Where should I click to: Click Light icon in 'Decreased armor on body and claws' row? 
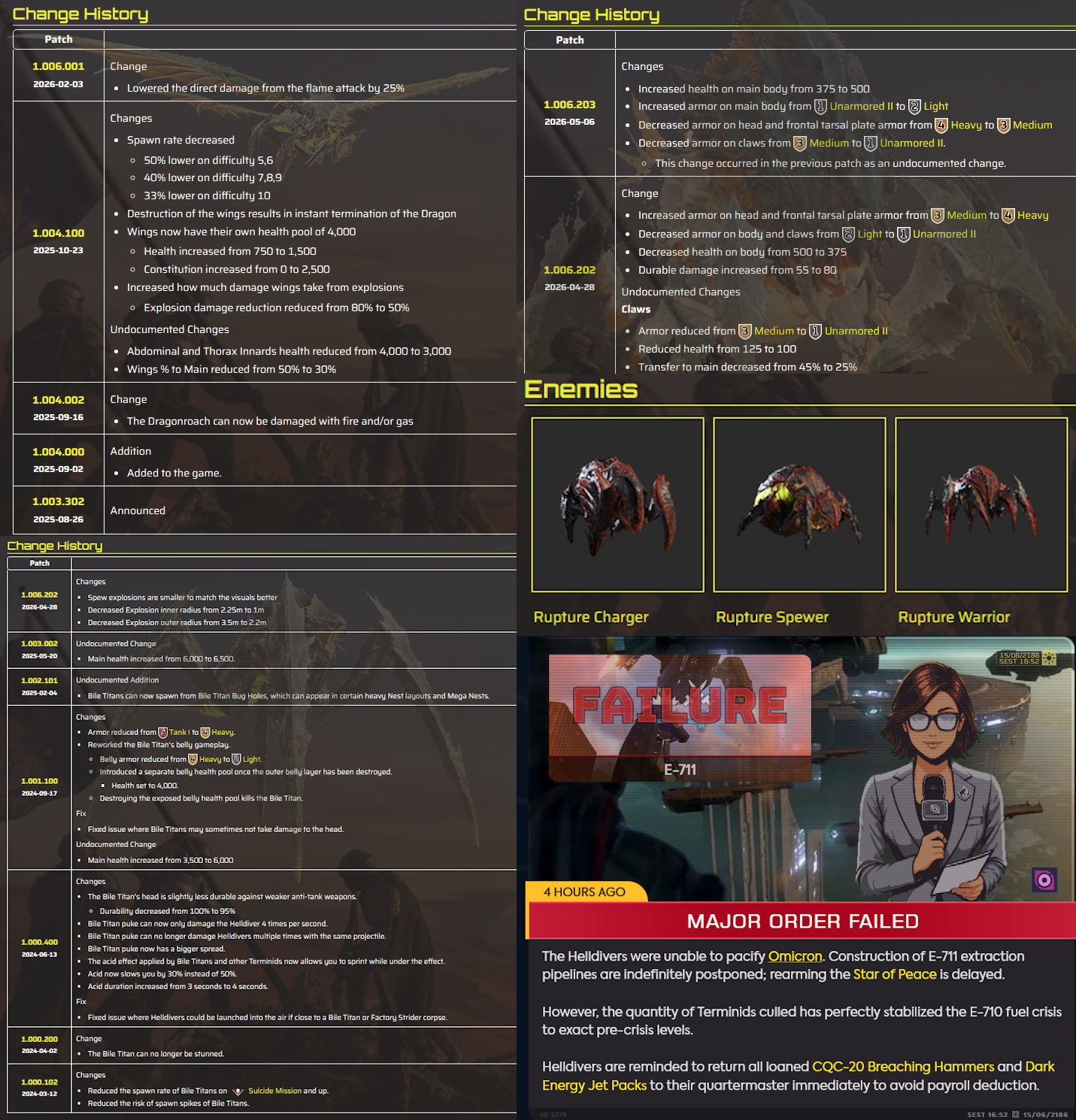[x=848, y=235]
